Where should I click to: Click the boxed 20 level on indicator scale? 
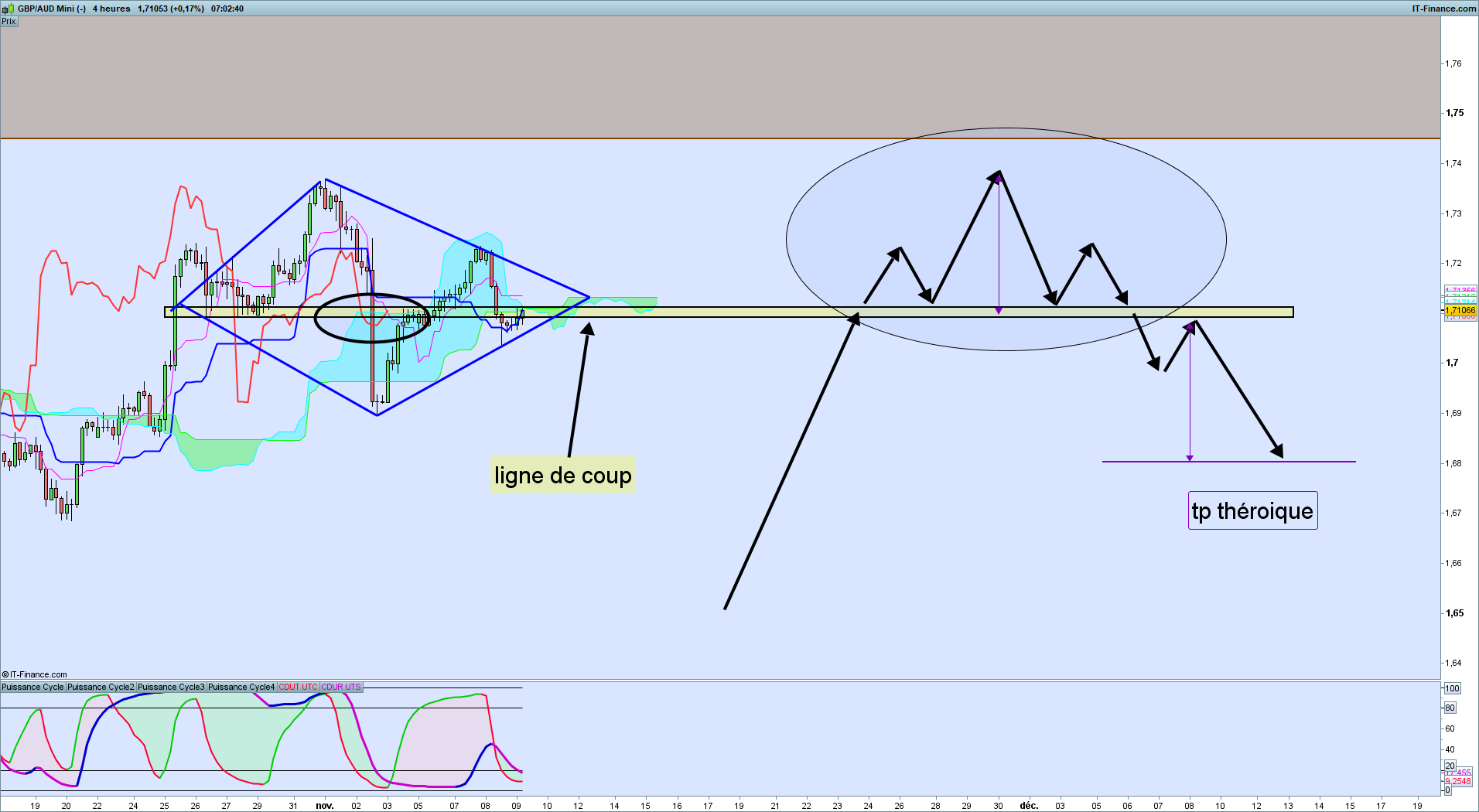1450,766
